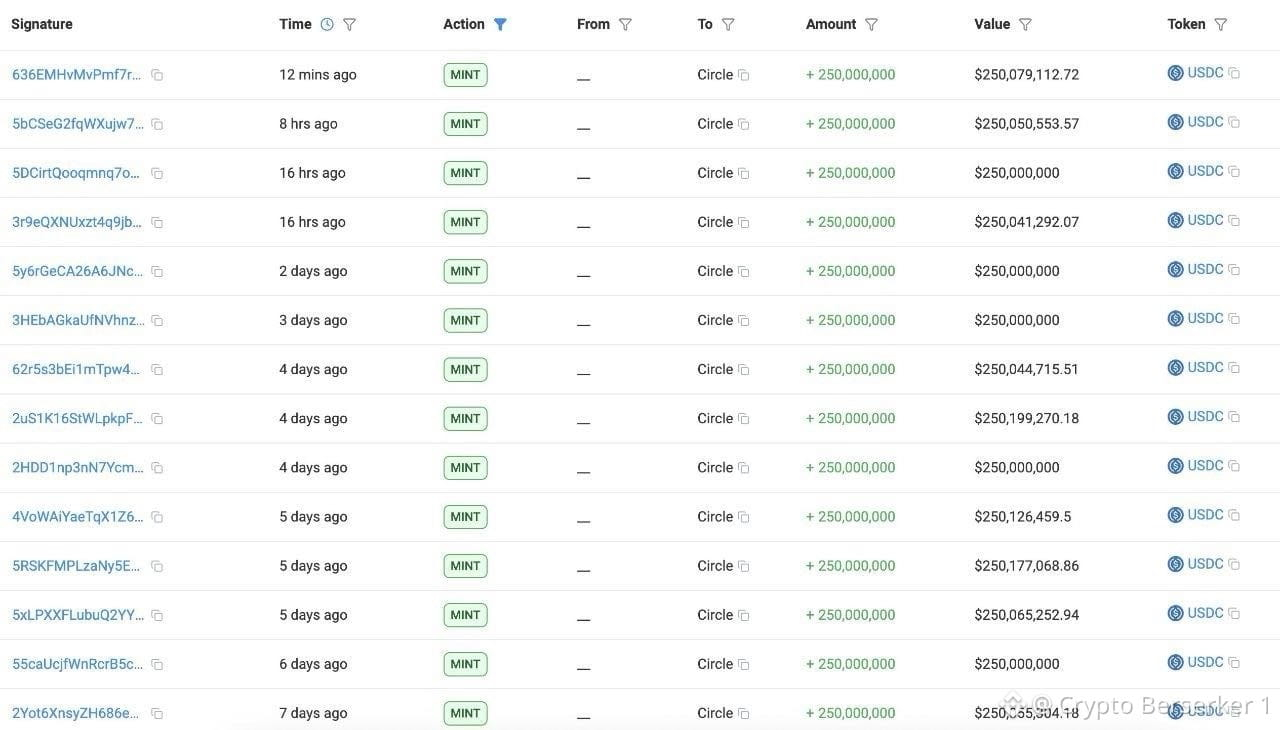Open transaction 3HEbAGkaUfNVhnz… signature link
1280x730 pixels.
coord(78,320)
